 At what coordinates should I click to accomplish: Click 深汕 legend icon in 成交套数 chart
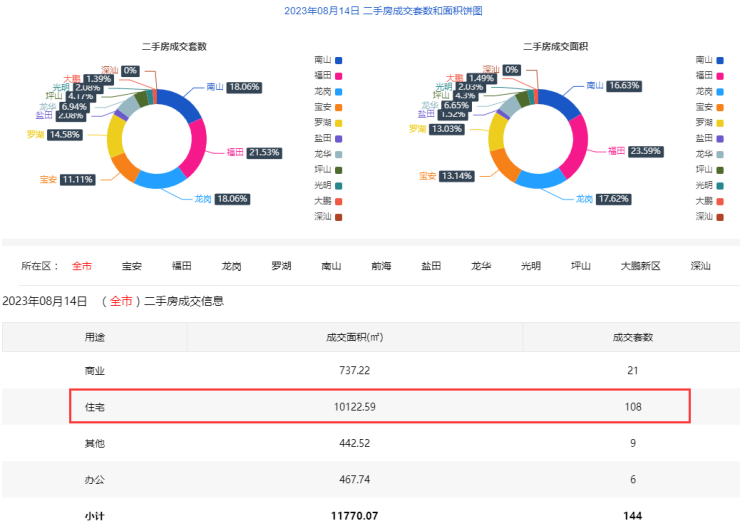coord(339,216)
